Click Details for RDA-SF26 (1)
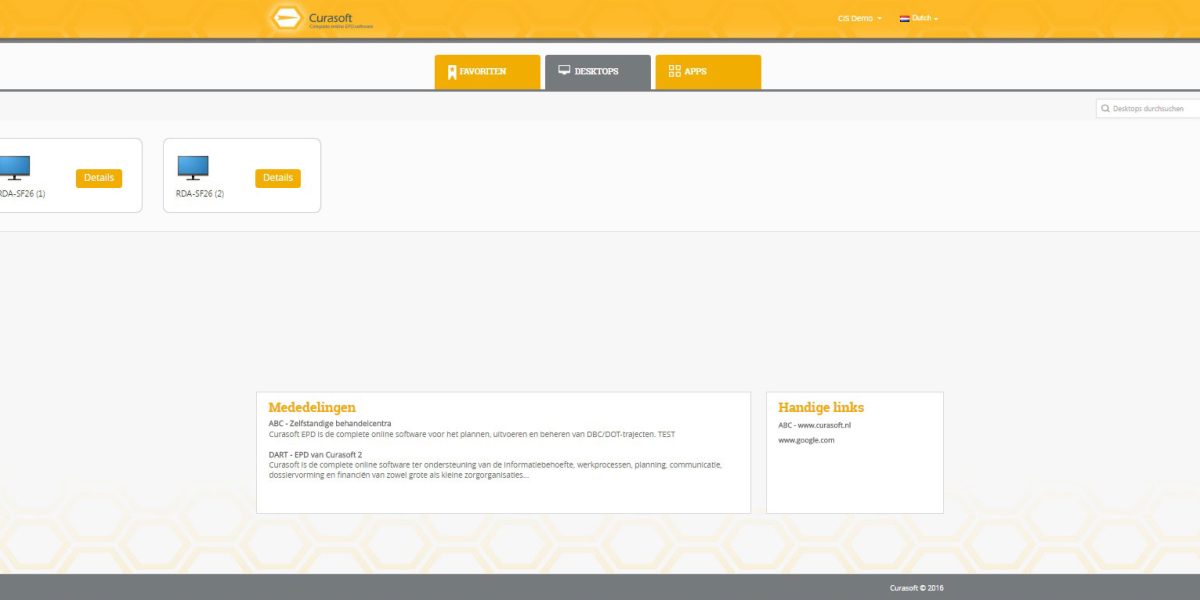Screen dimensions: 1200x600 point(99,176)
